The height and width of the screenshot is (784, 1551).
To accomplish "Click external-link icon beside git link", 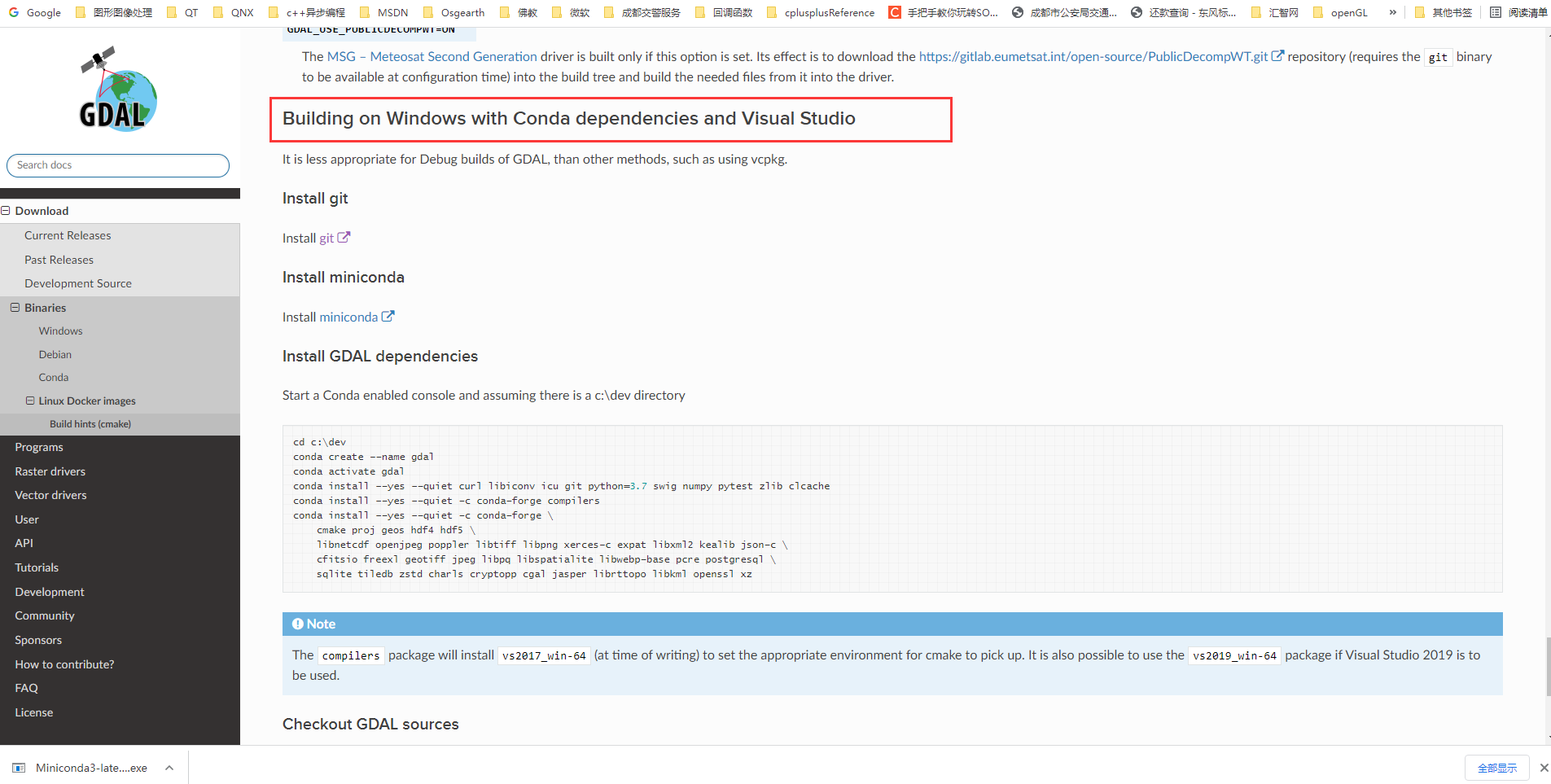I will [344, 237].
